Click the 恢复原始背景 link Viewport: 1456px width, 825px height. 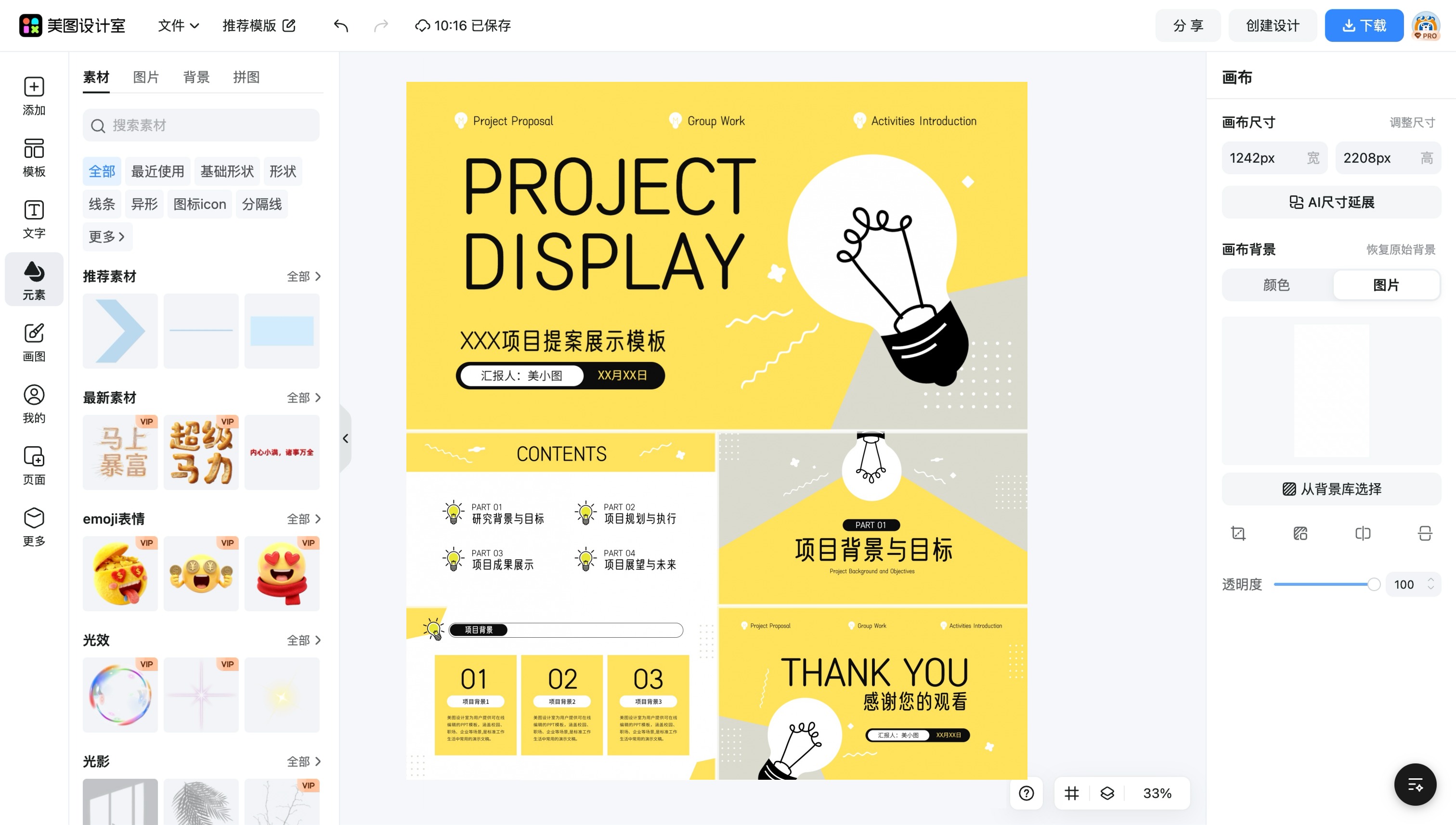pyautogui.click(x=1401, y=249)
